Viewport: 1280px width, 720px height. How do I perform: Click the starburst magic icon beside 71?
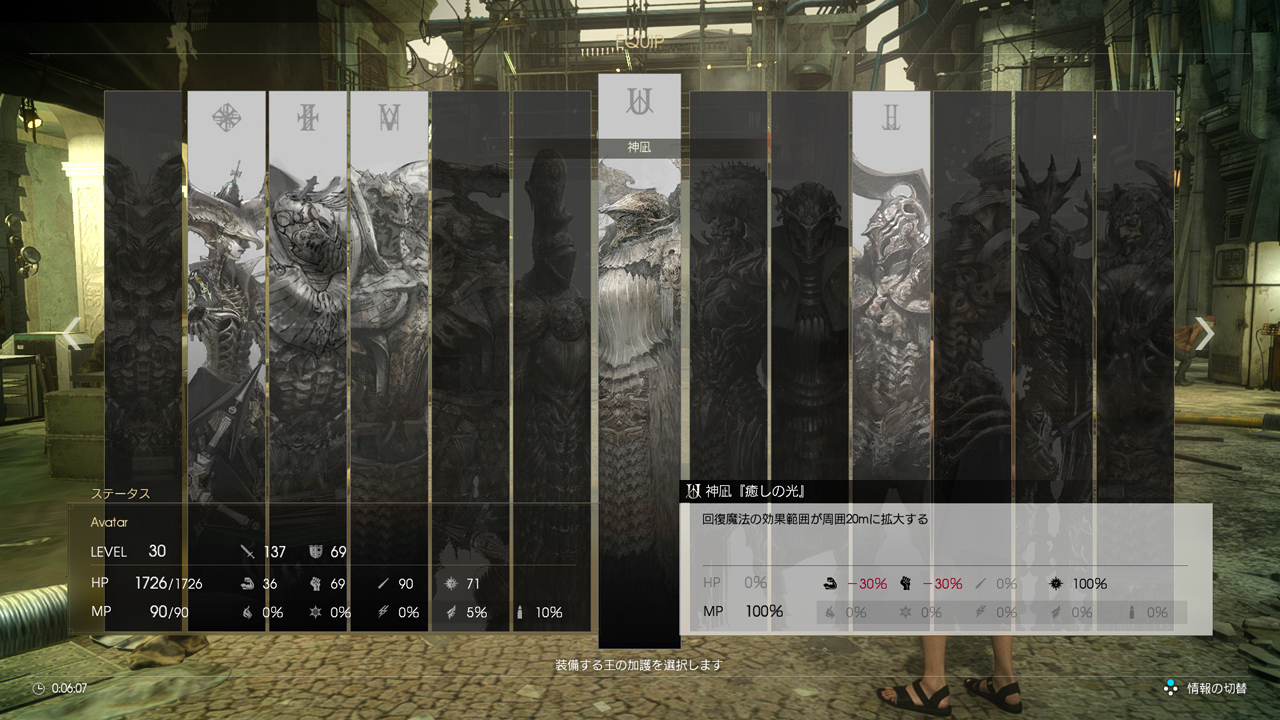pos(451,583)
